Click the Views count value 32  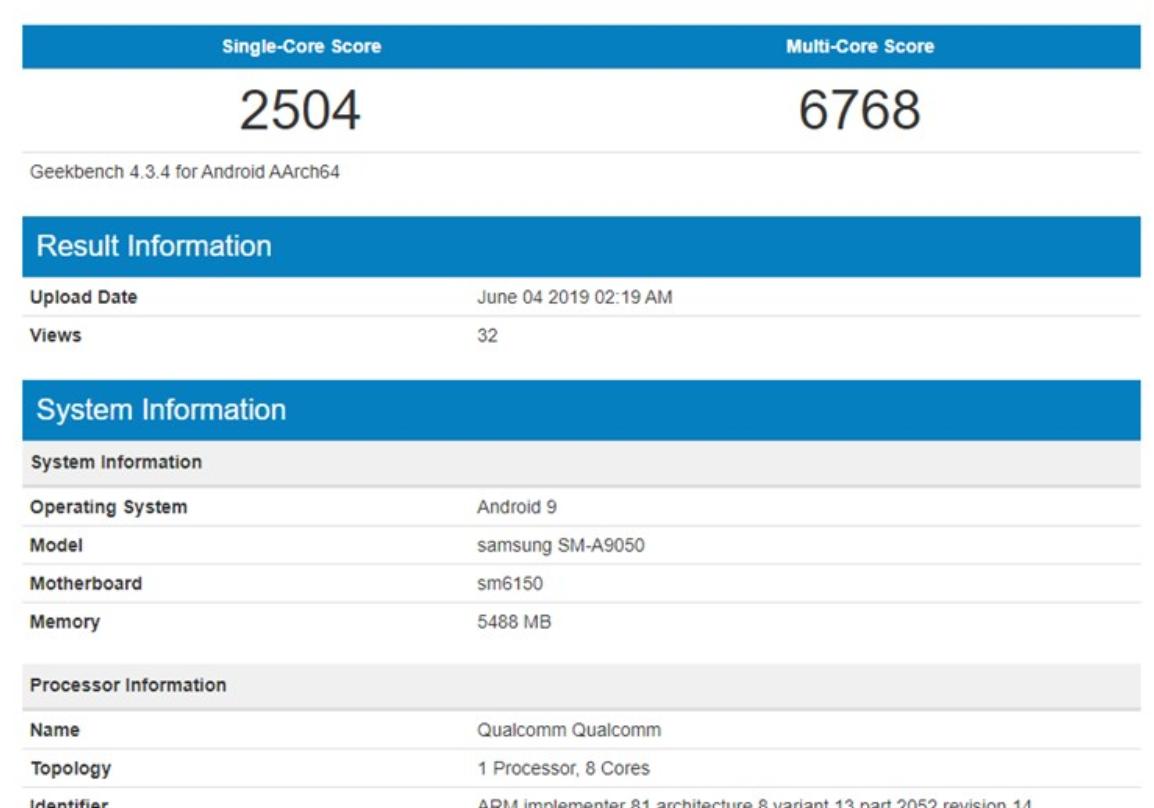pos(487,335)
